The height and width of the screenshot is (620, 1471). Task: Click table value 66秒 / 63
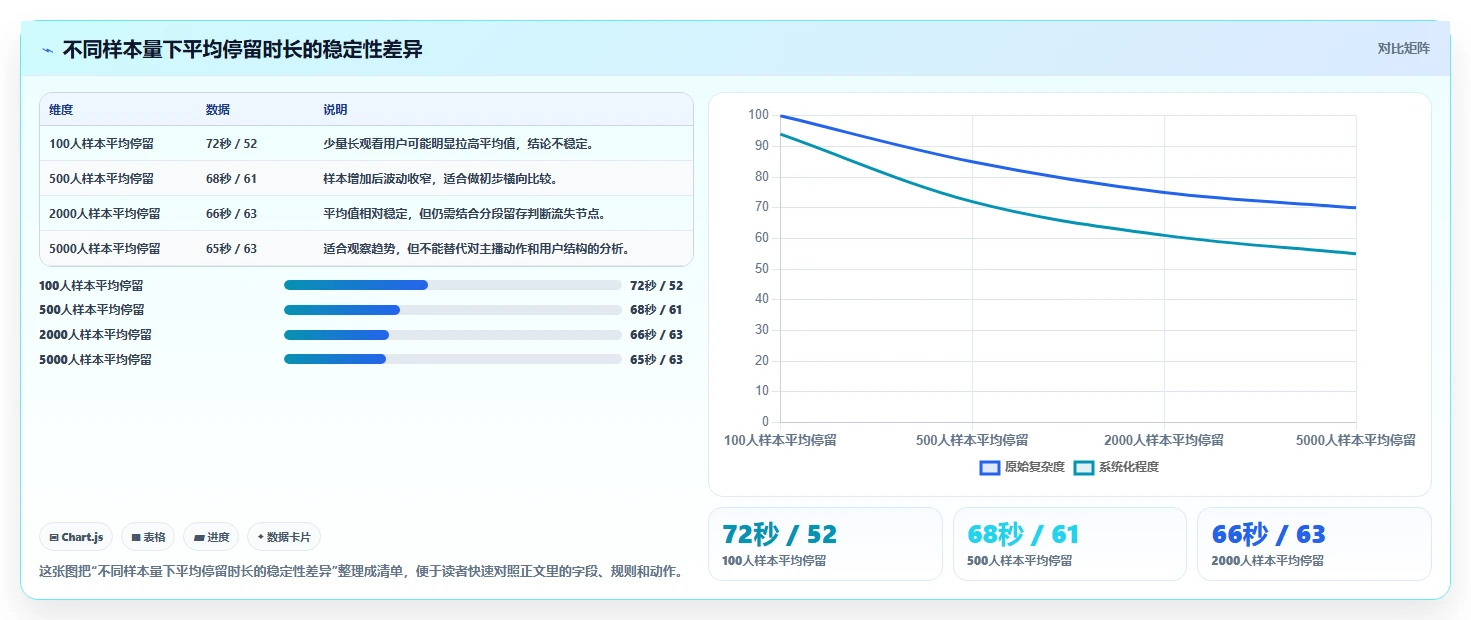[x=231, y=214]
